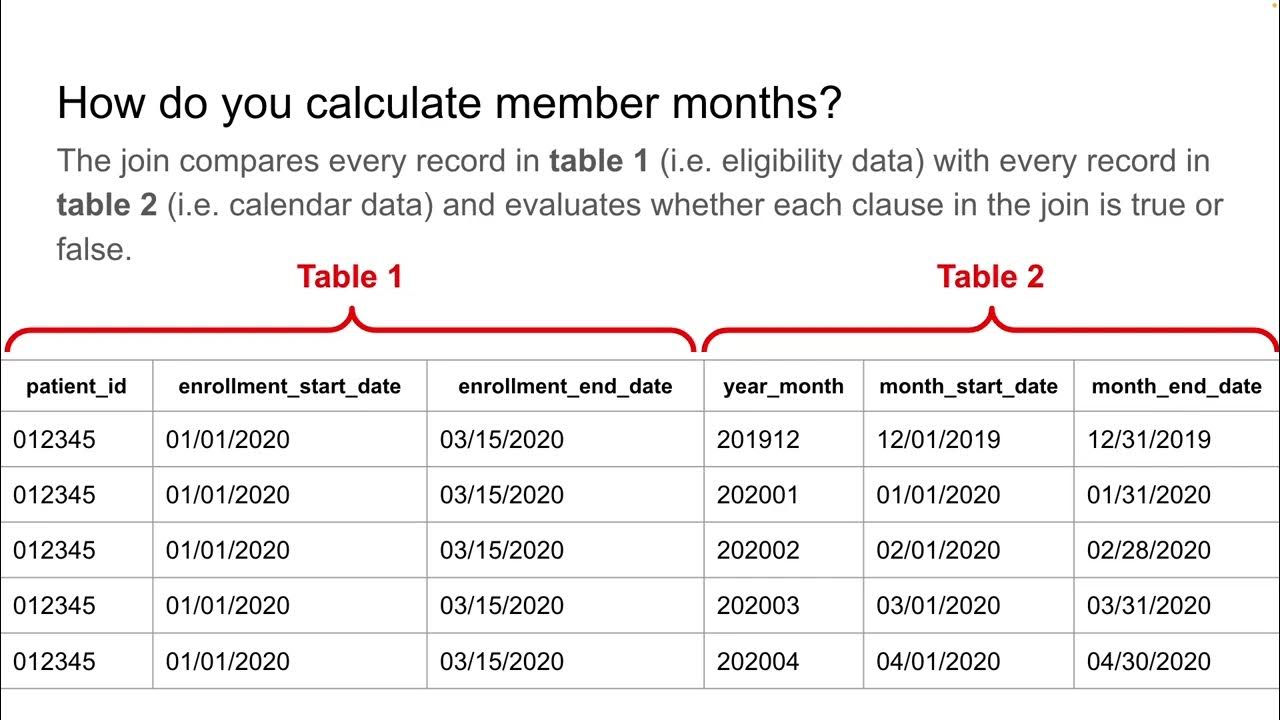Select the 202002 year_month cell

click(x=758, y=550)
